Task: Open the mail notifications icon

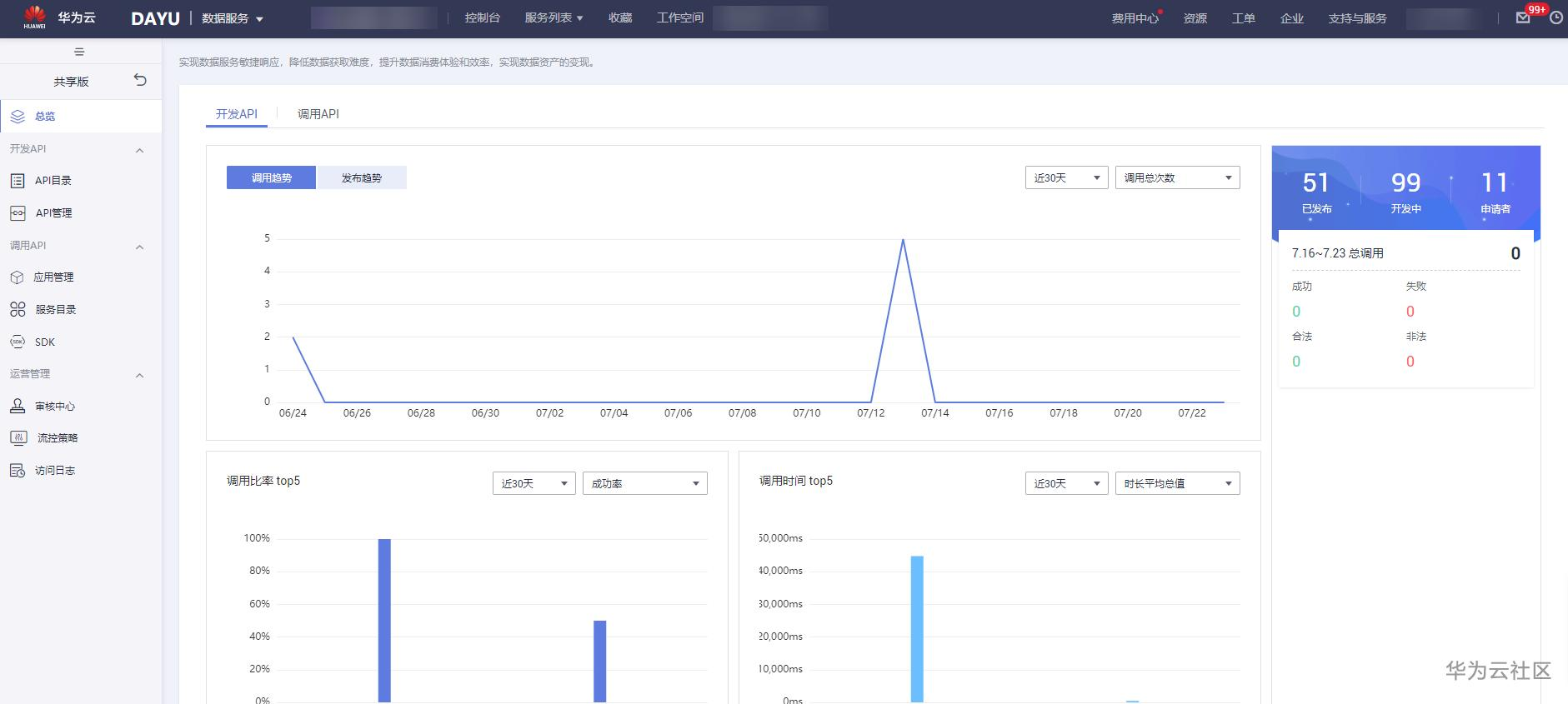Action: coord(1523,17)
